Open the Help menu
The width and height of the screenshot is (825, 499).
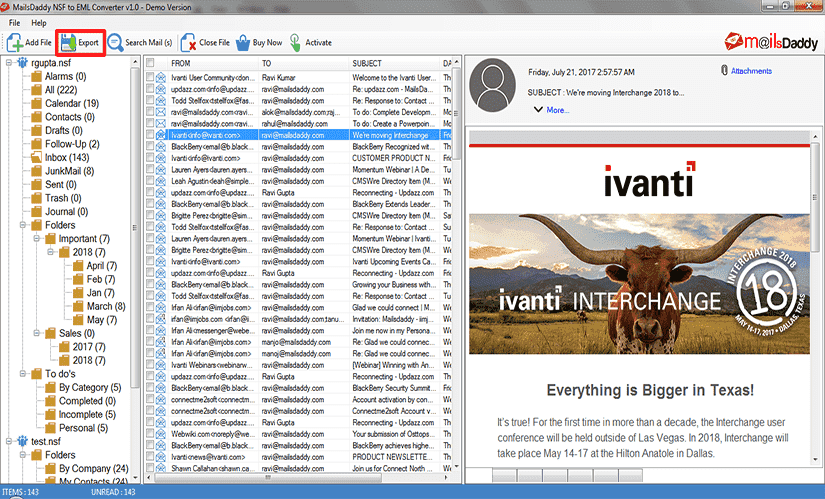point(38,23)
